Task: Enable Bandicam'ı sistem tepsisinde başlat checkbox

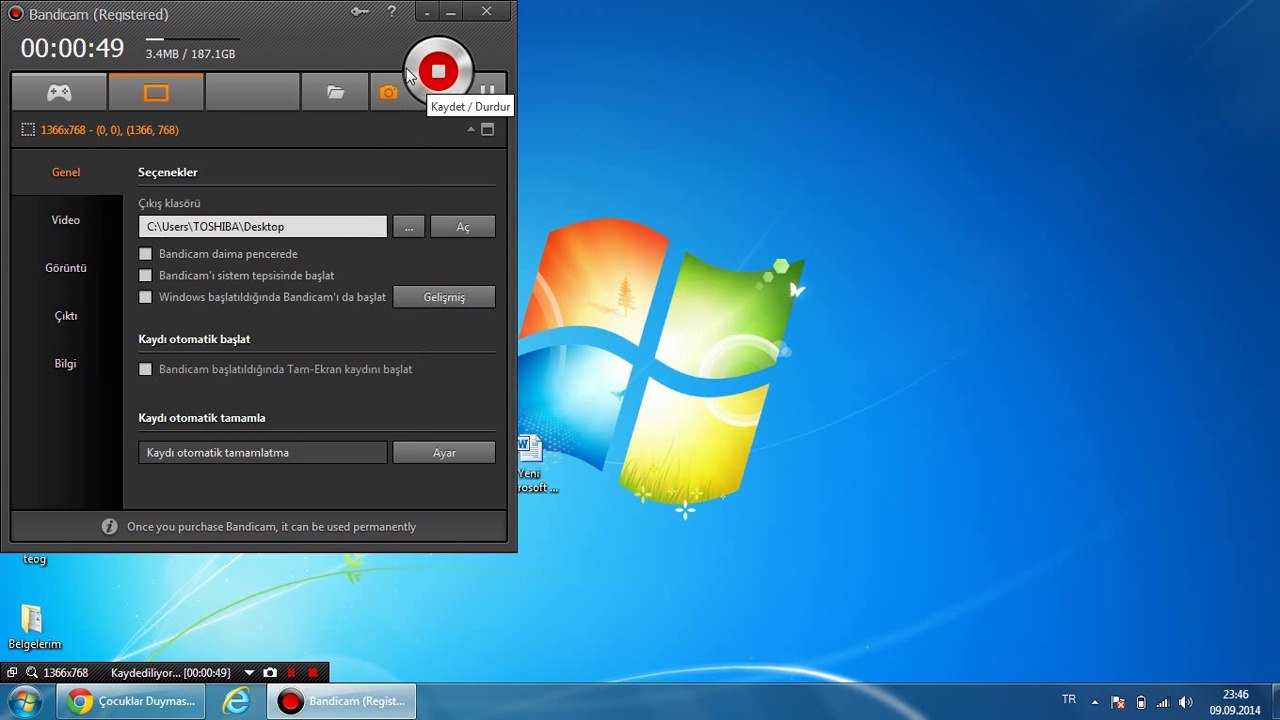Action: pyautogui.click(x=146, y=276)
